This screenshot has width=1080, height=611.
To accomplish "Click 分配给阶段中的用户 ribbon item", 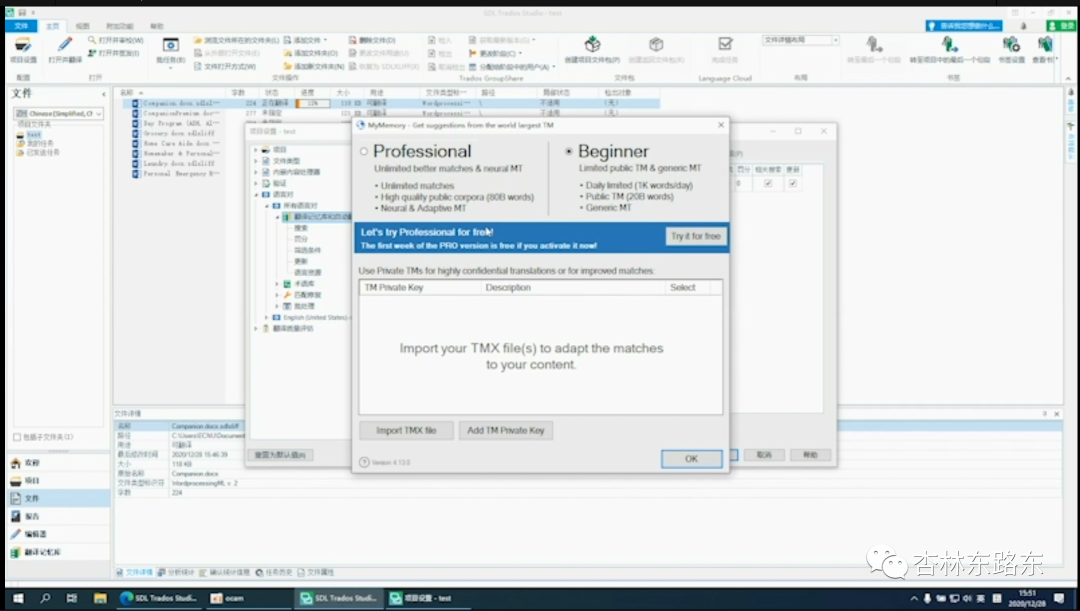I will coord(512,67).
